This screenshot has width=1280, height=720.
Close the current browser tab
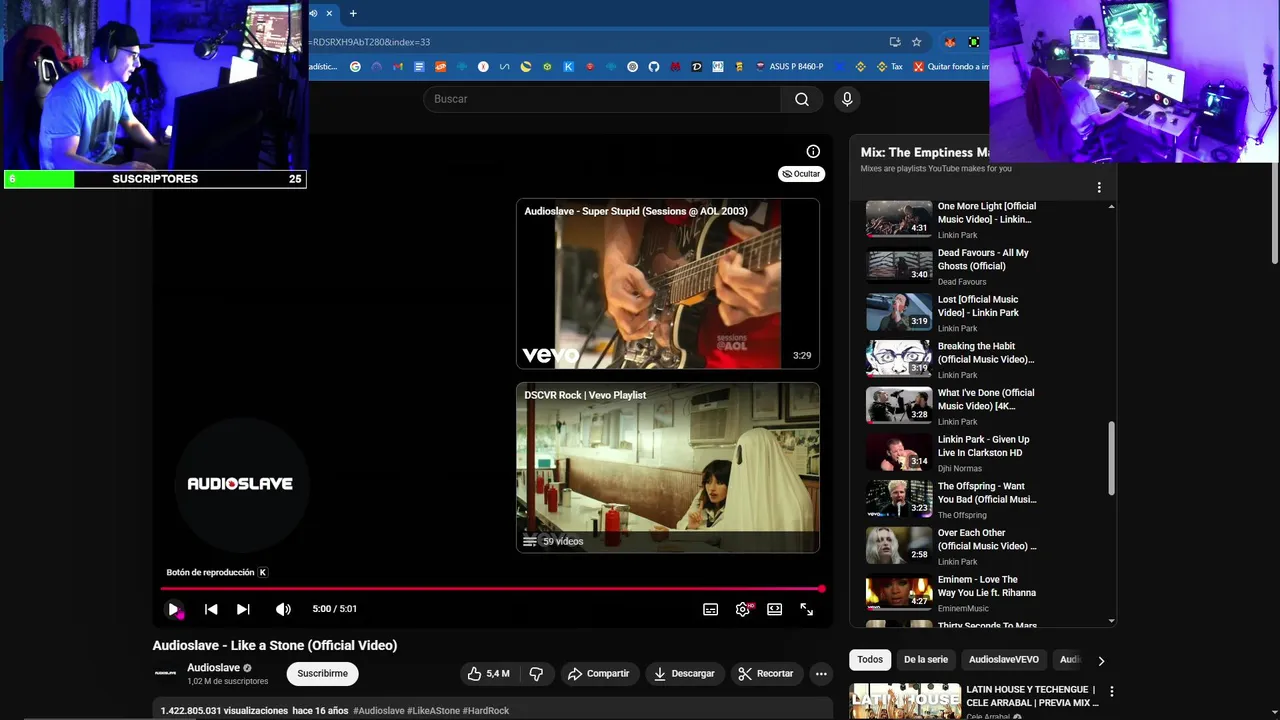pyautogui.click(x=329, y=13)
